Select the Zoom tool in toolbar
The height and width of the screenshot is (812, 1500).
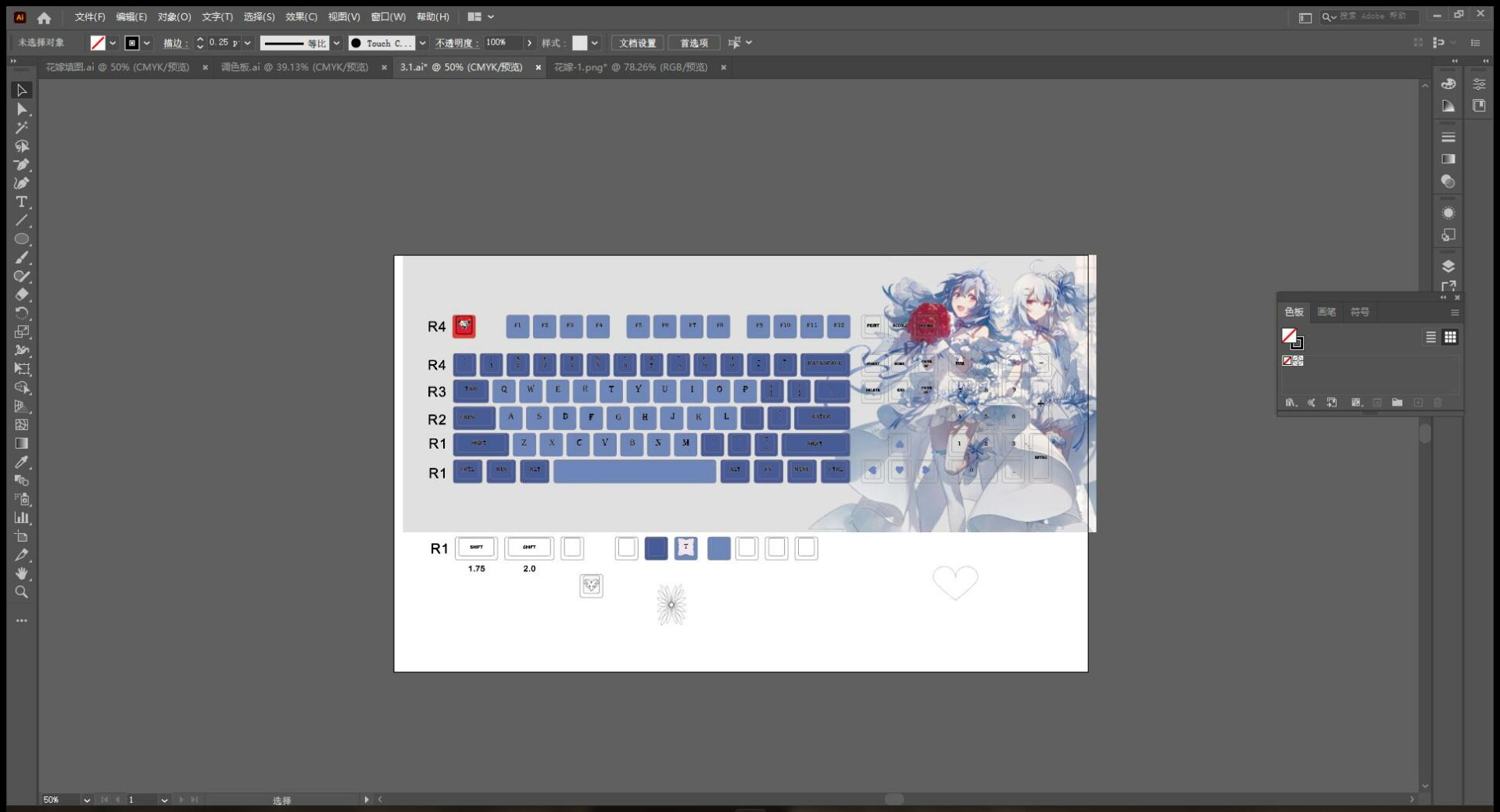(x=22, y=592)
